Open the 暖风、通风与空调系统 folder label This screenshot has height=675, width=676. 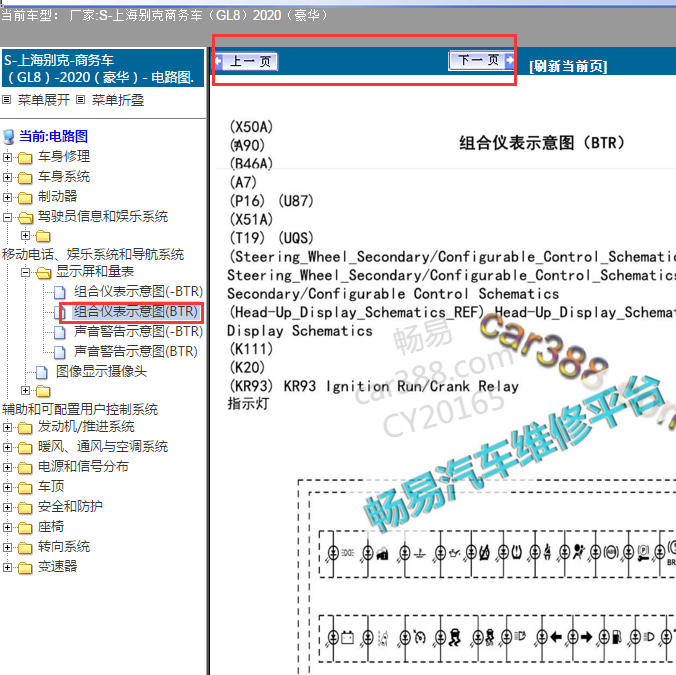103,446
